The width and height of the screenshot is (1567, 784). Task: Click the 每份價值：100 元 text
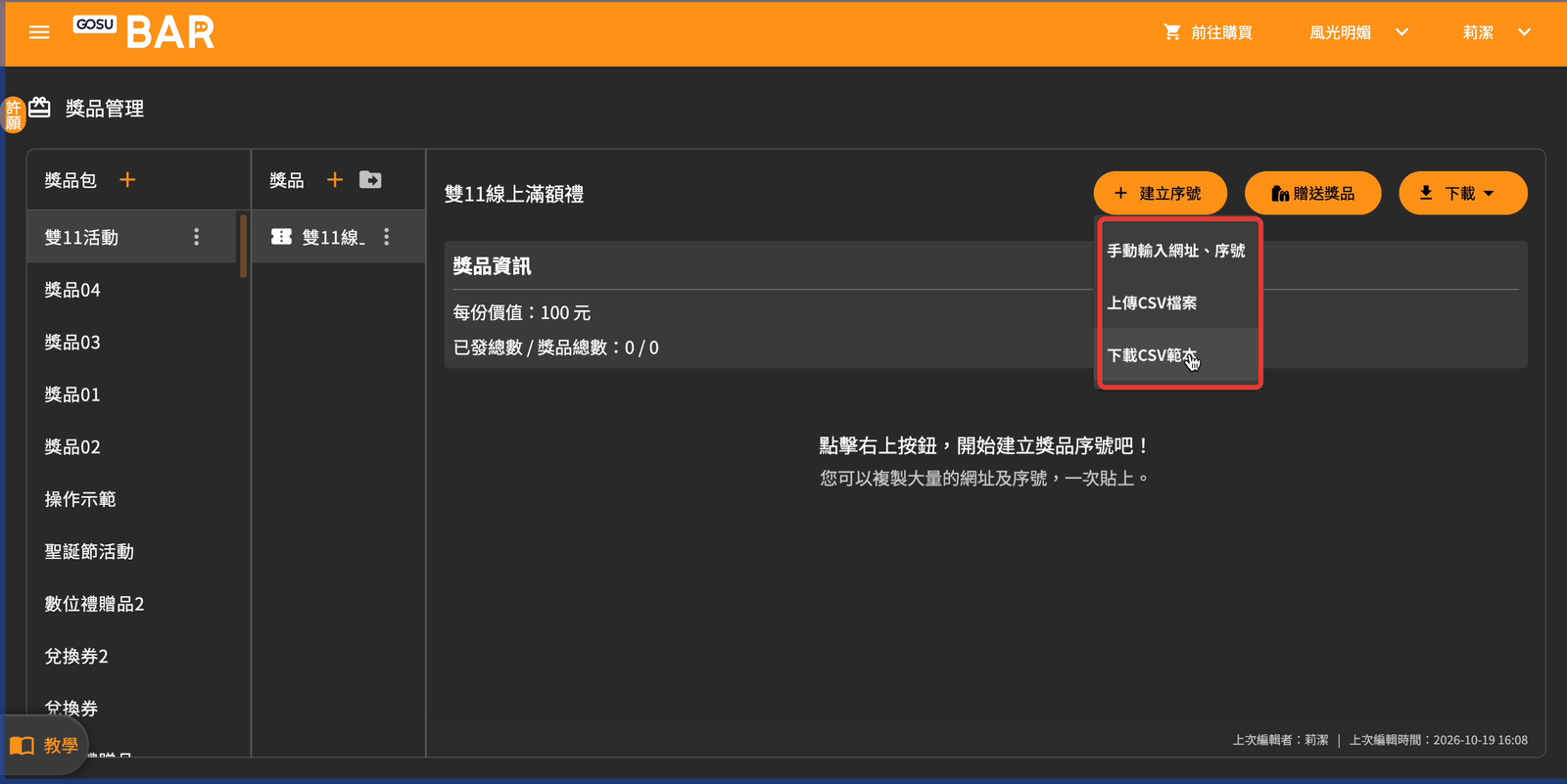click(x=522, y=313)
